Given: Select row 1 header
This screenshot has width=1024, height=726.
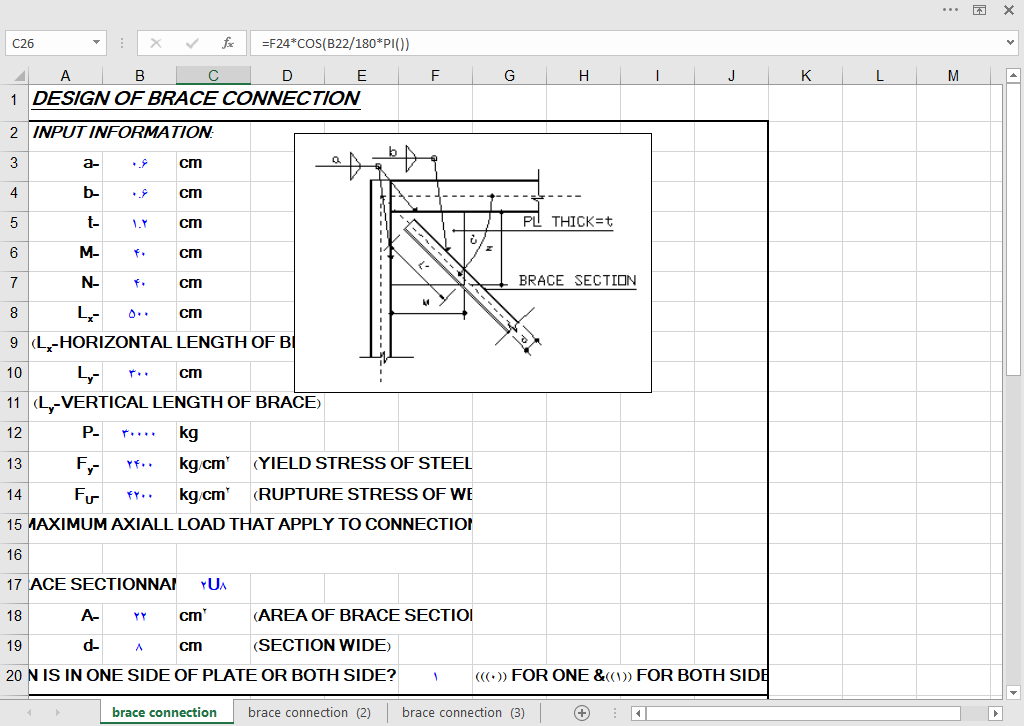Looking at the screenshot, I should pos(14,100).
